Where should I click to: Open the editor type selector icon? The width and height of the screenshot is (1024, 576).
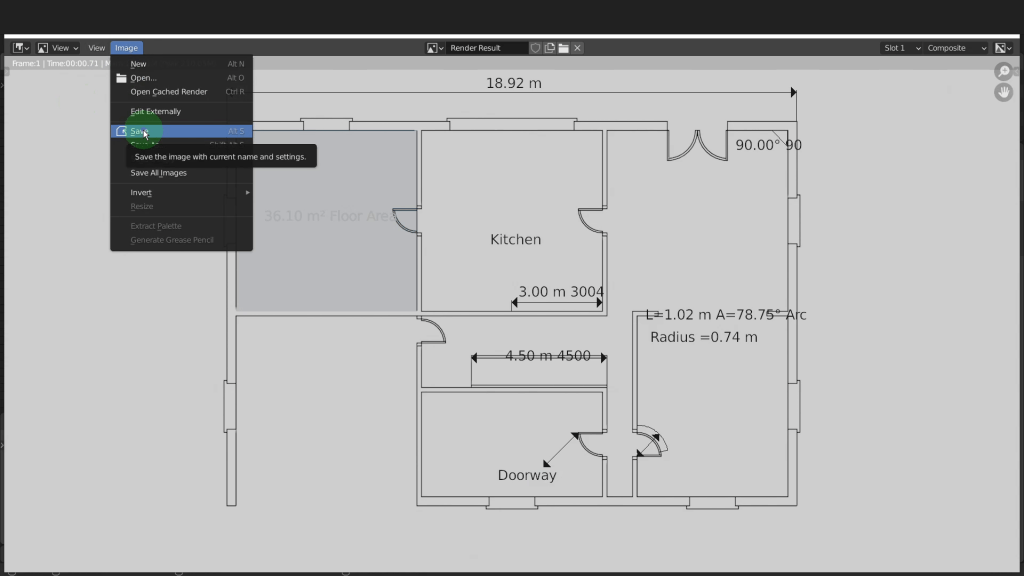click(20, 48)
